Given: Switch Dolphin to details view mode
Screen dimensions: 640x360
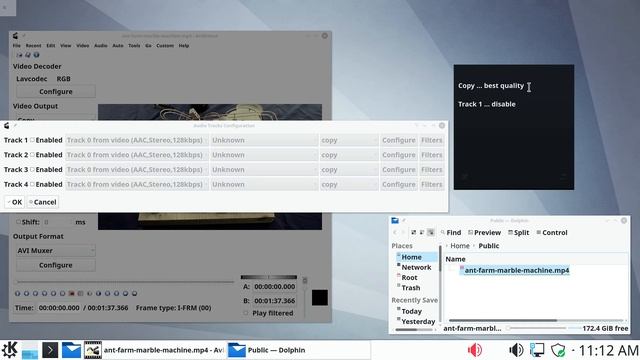Looking at the screenshot, I should (x=431, y=232).
